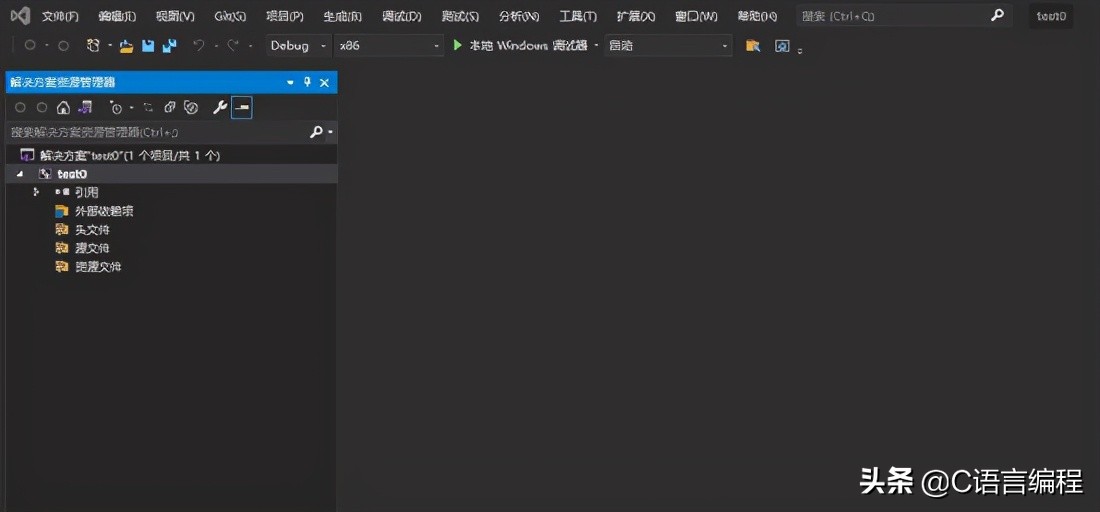Open the 视图(V) View menu
The image size is (1100, 512).
[x=175, y=16]
